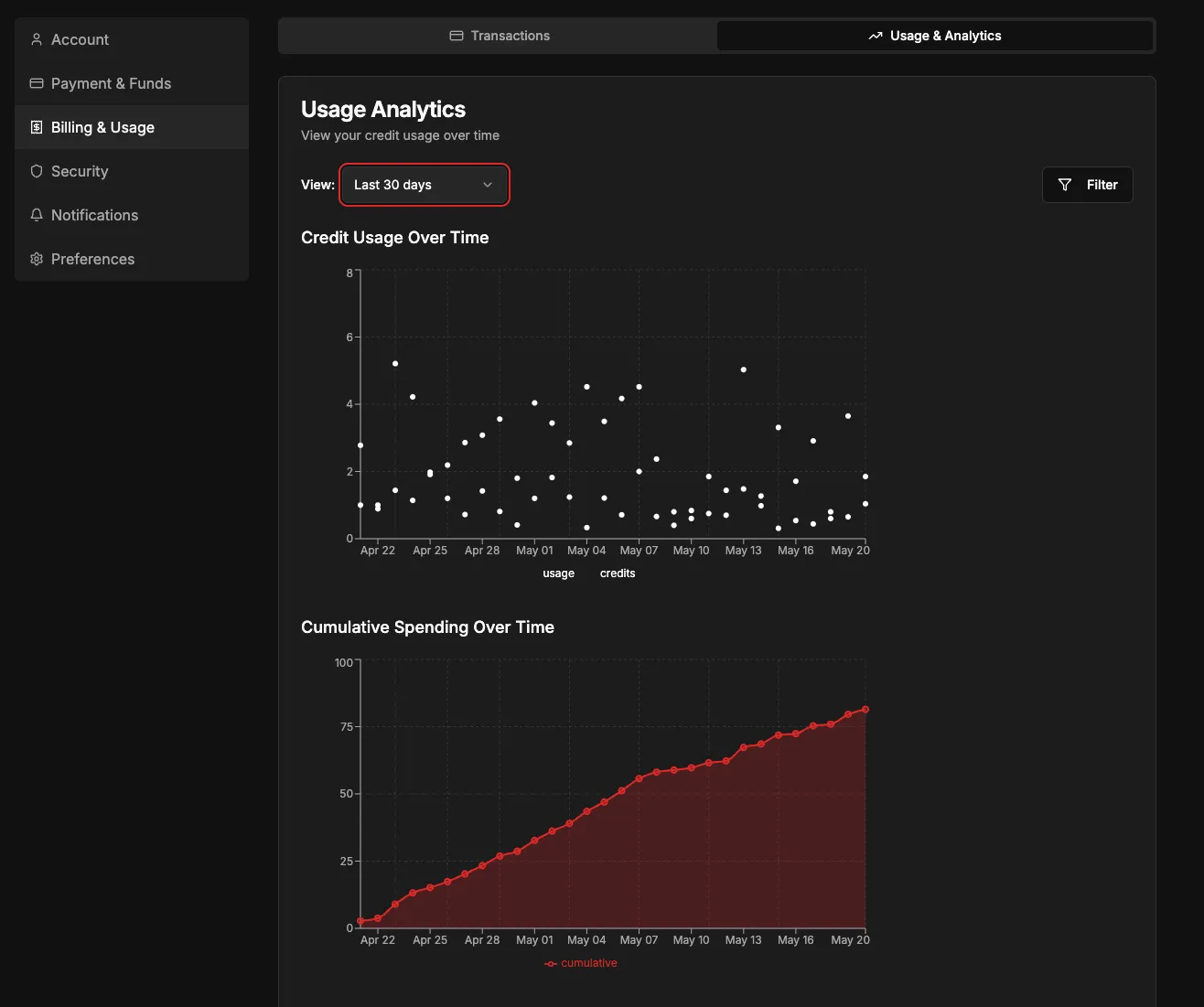Screen dimensions: 1204x1007
Task: Toggle the credits series in the chart legend
Action: point(618,573)
